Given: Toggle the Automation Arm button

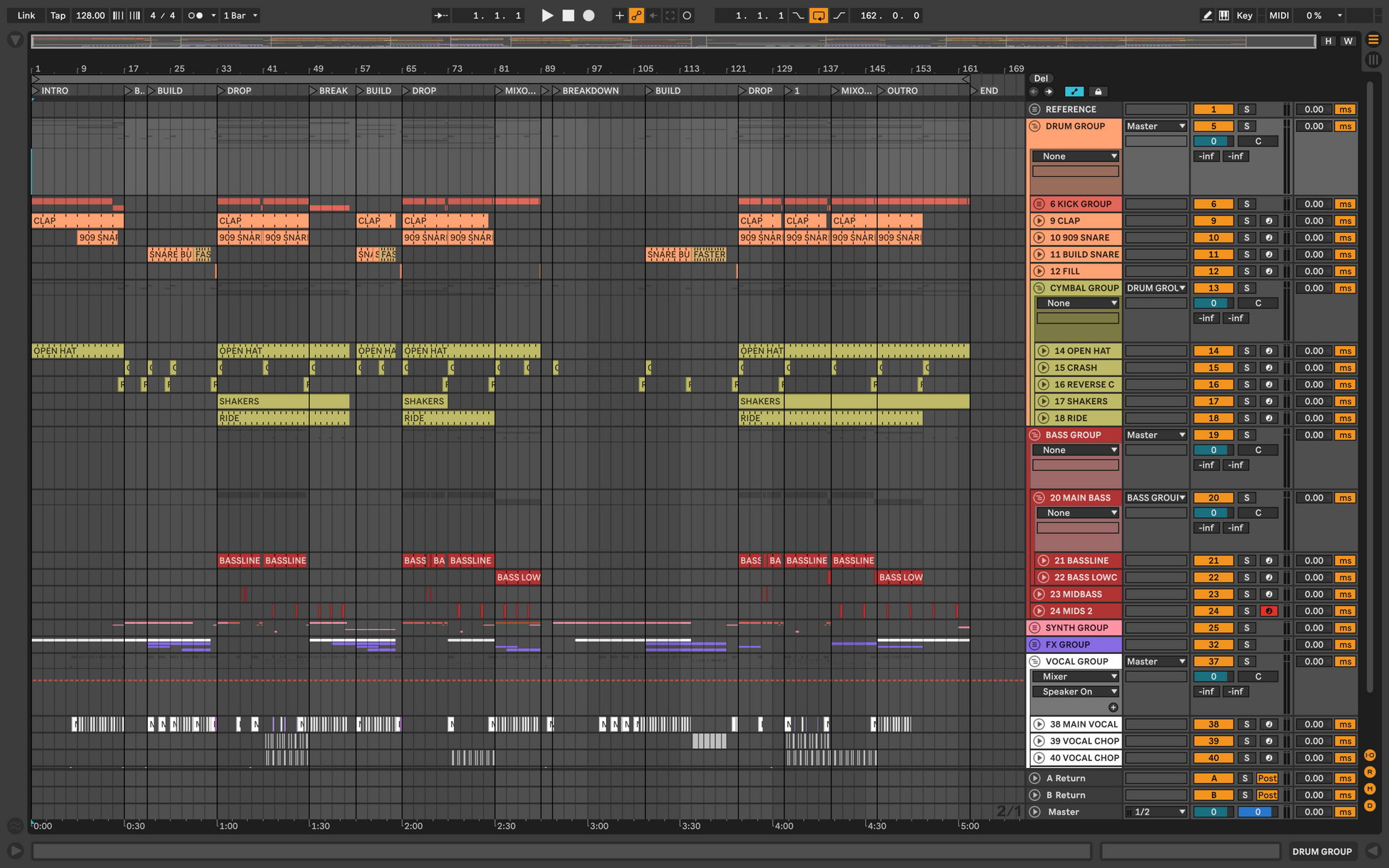Looking at the screenshot, I should point(636,15).
